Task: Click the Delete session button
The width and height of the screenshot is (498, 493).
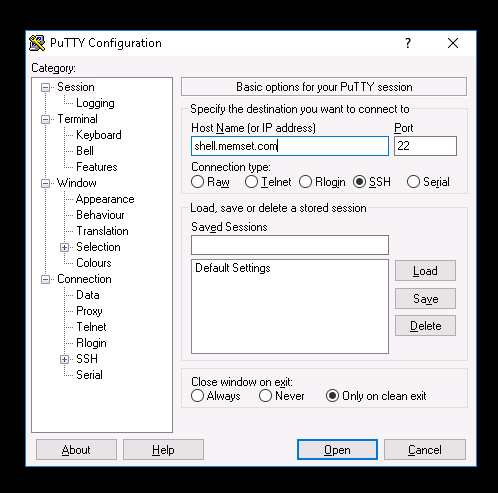Action: coord(425,326)
